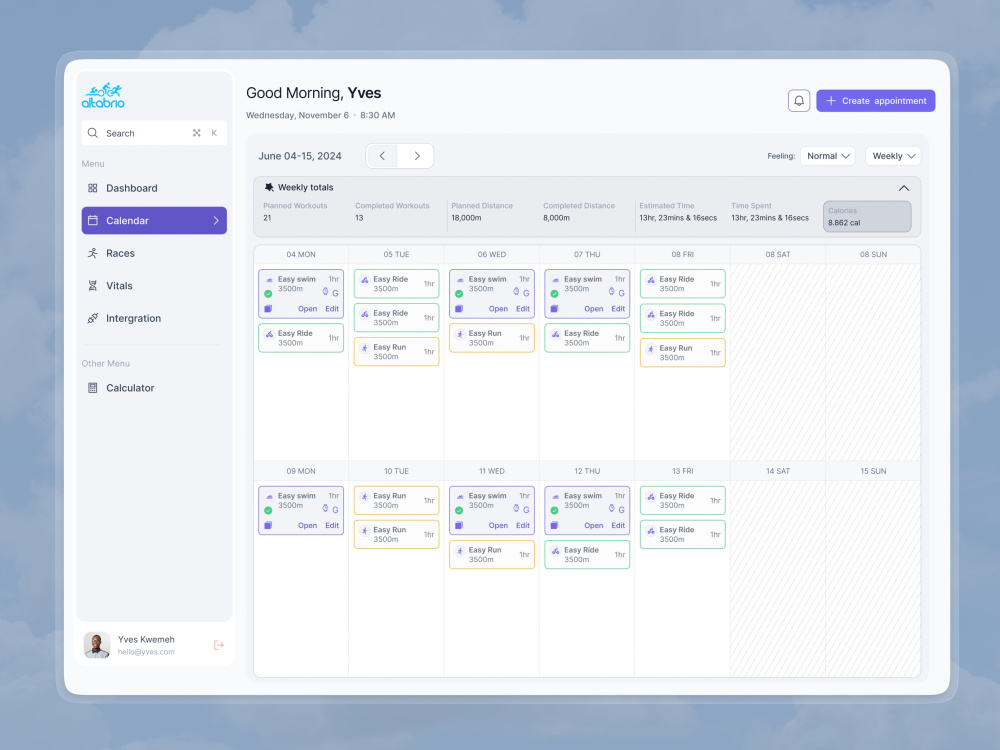Click the swim icon on 04 MON Easy swim
The height and width of the screenshot is (750, 1000).
pos(269,280)
